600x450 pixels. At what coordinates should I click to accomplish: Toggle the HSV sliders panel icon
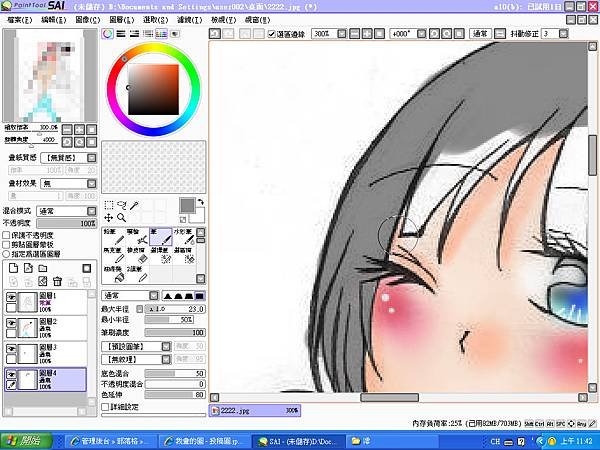click(134, 34)
